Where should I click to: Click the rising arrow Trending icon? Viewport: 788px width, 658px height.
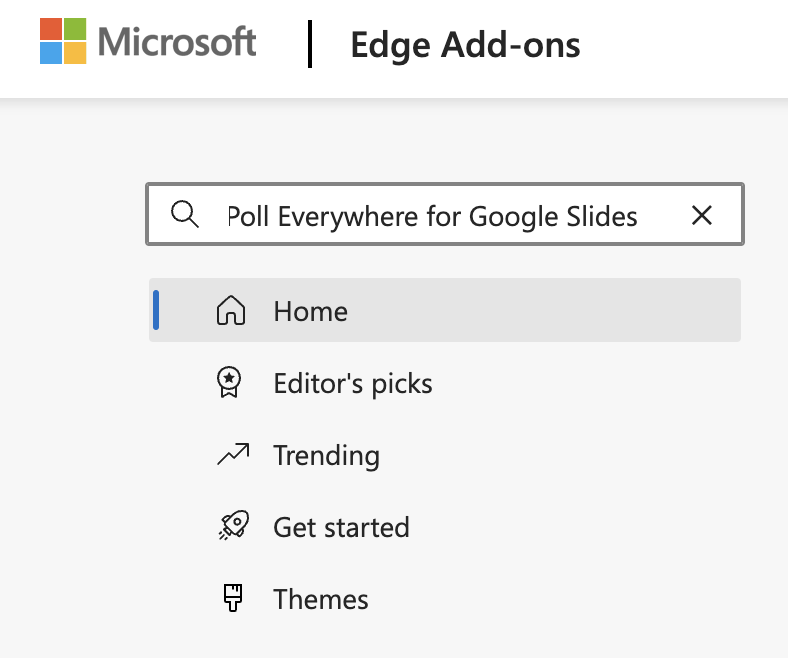coord(231,456)
